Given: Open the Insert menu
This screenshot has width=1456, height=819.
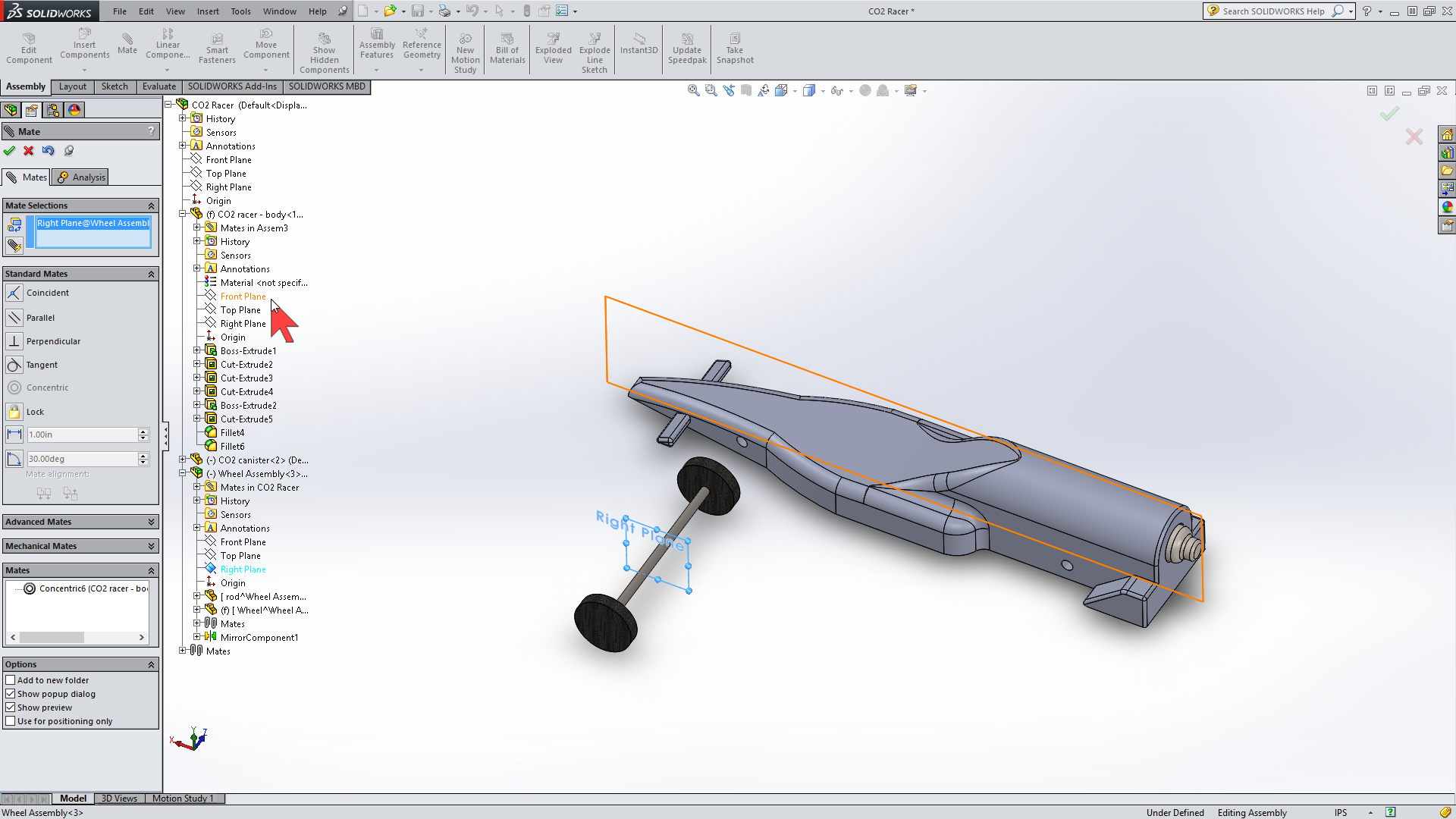Looking at the screenshot, I should click(x=208, y=11).
